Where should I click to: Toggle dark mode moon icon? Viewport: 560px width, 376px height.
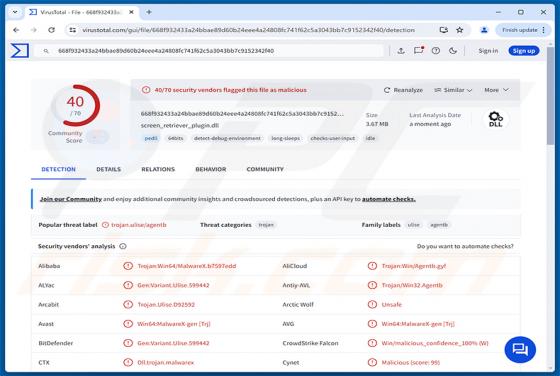pos(453,51)
